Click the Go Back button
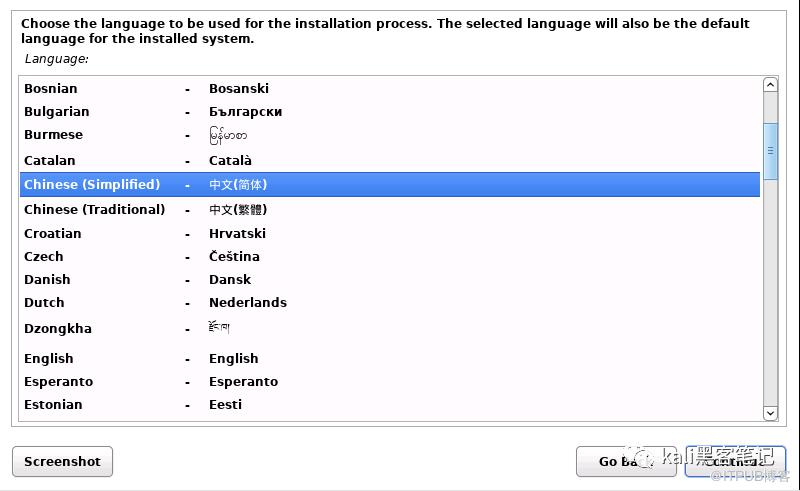Image resolution: width=800 pixels, height=491 pixels. pyautogui.click(x=626, y=461)
